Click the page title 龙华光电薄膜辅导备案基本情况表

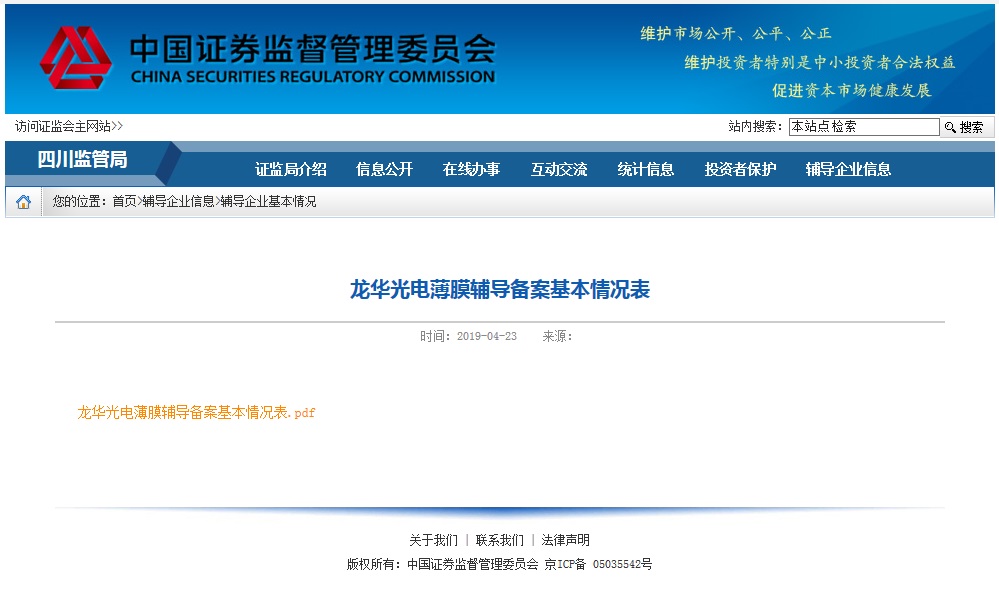(500, 289)
